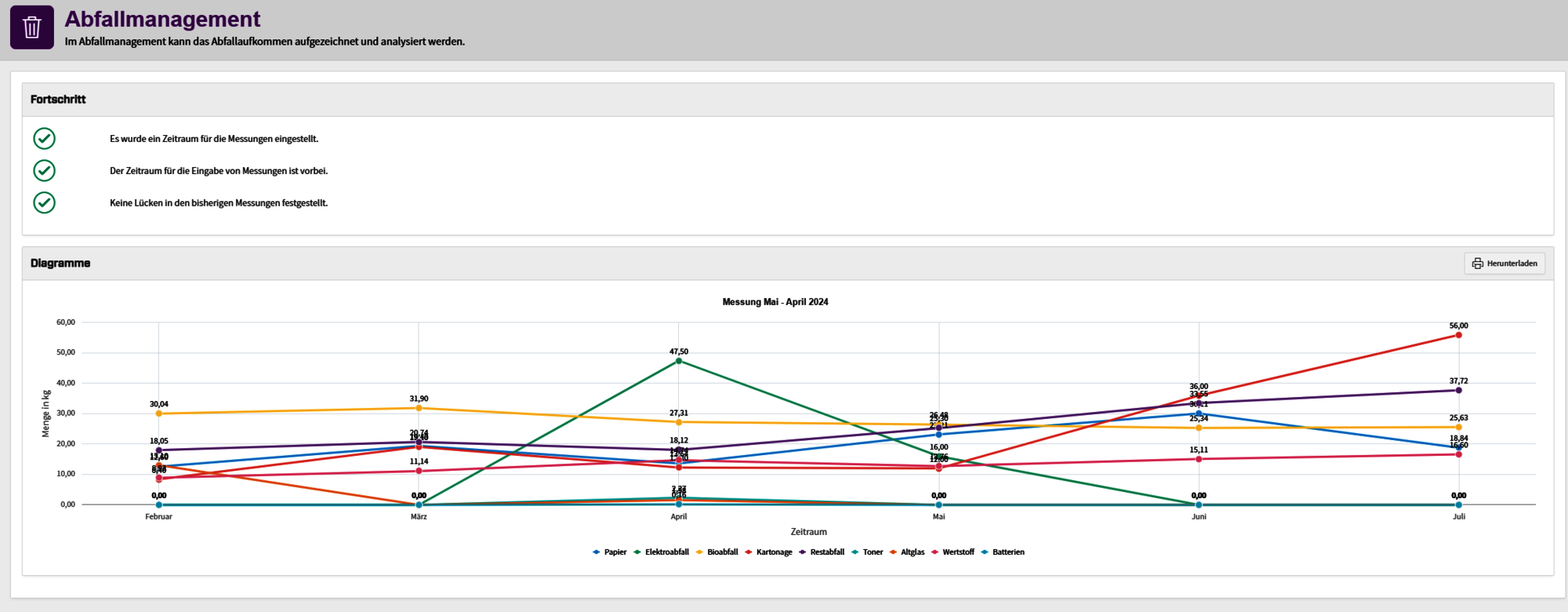
Task: Click the Diagramme panel header title
Action: (60, 264)
